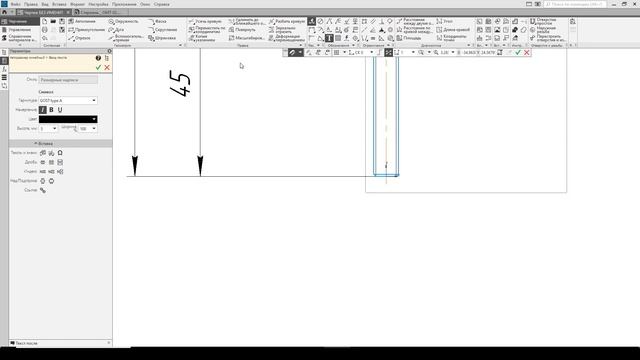640x360 pixels.
Task: Insert first fraction style icon
Action: click(x=43, y=162)
